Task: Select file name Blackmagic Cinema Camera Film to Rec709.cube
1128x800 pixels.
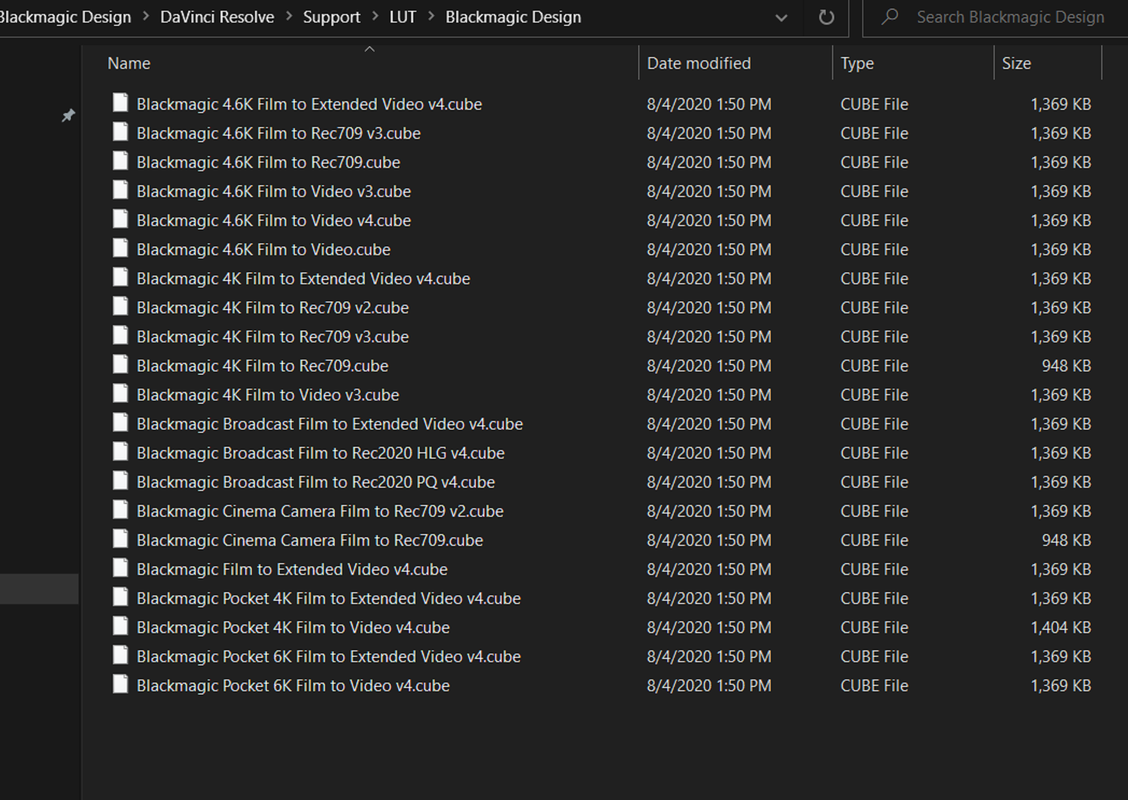Action: pos(310,540)
